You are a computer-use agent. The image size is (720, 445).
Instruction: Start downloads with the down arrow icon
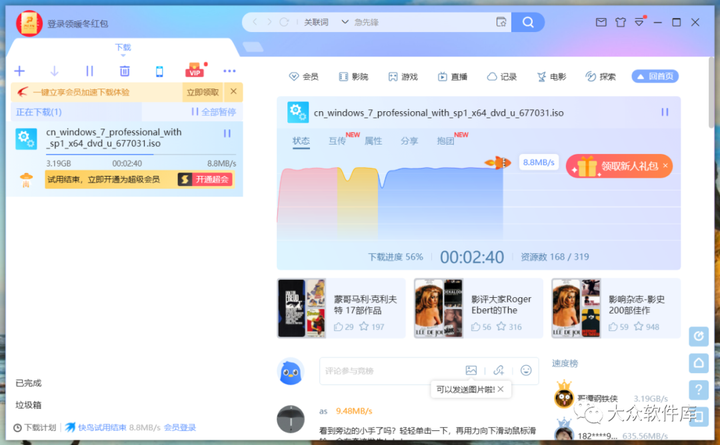click(x=54, y=71)
